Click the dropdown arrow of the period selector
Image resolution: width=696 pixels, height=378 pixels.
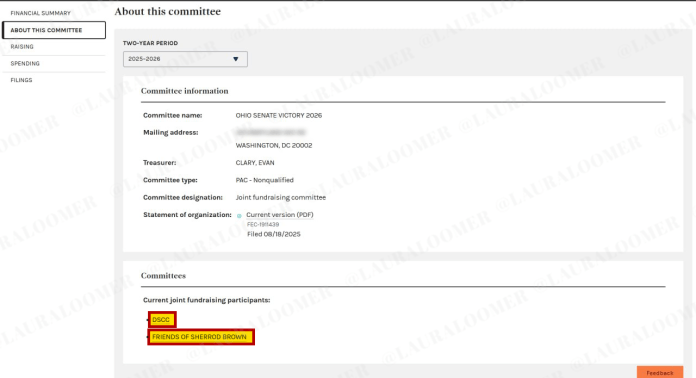[x=236, y=59]
